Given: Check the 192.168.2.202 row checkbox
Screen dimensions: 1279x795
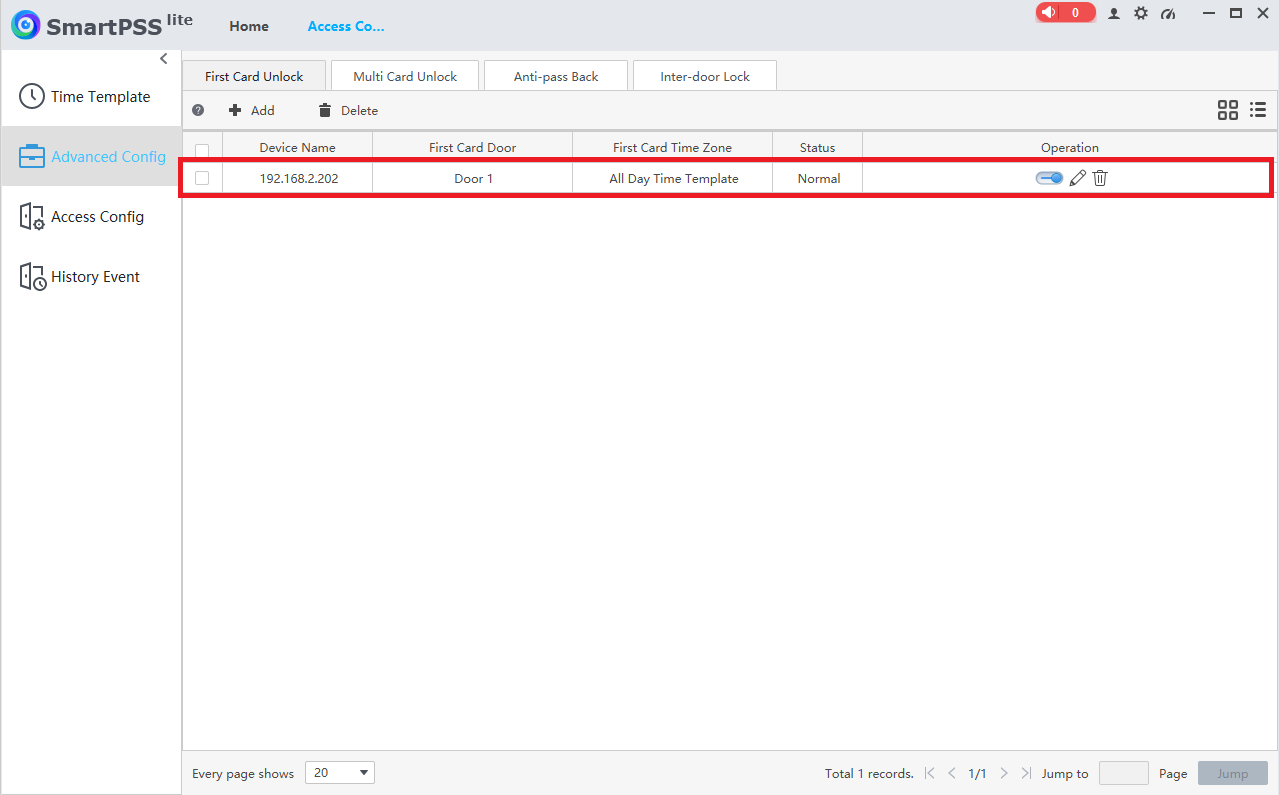Looking at the screenshot, I should (202, 178).
